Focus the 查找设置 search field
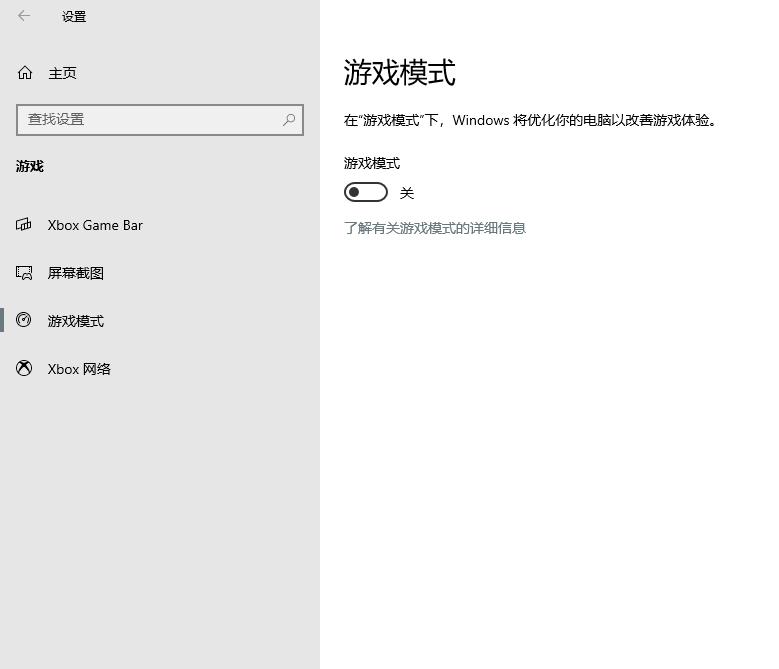 pos(160,120)
